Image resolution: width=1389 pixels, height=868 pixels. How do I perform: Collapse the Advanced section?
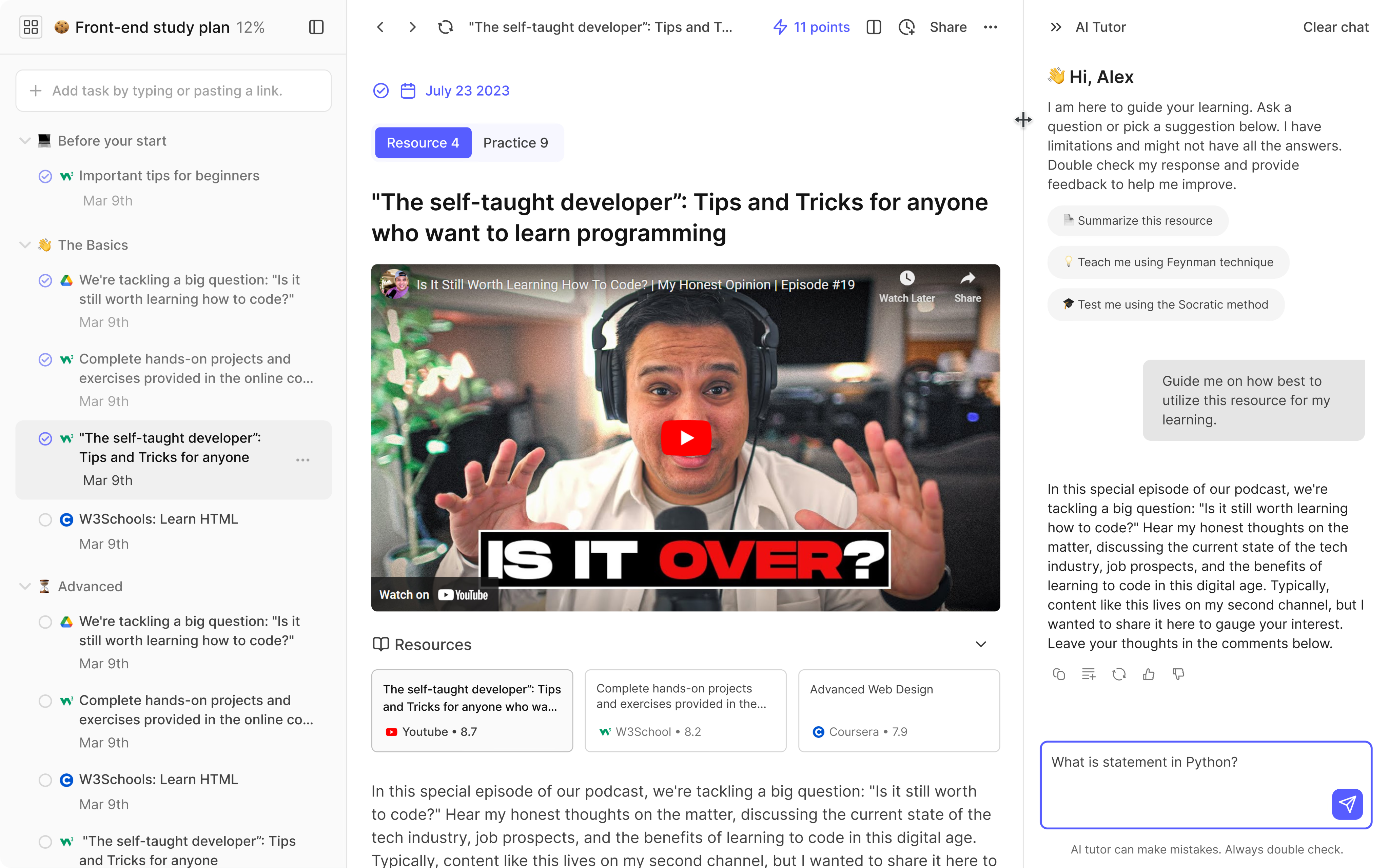(x=25, y=586)
